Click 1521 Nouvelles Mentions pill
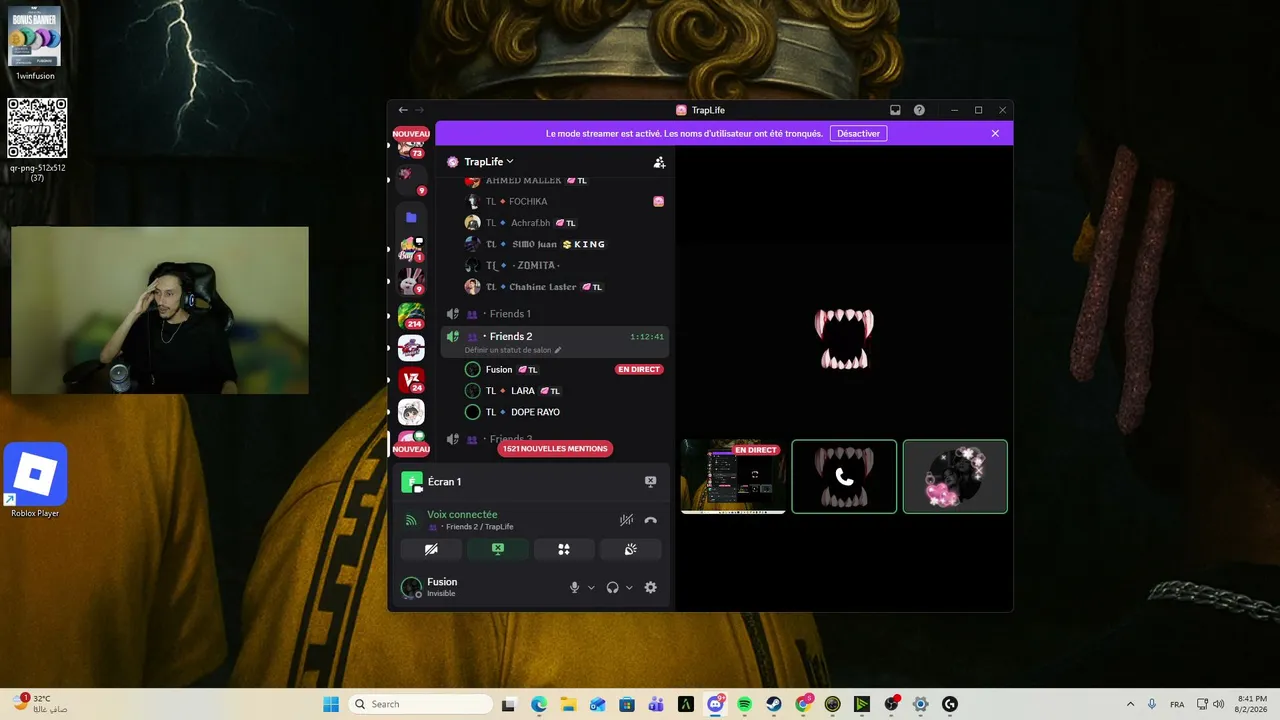Image resolution: width=1280 pixels, height=720 pixels. pyautogui.click(x=555, y=449)
